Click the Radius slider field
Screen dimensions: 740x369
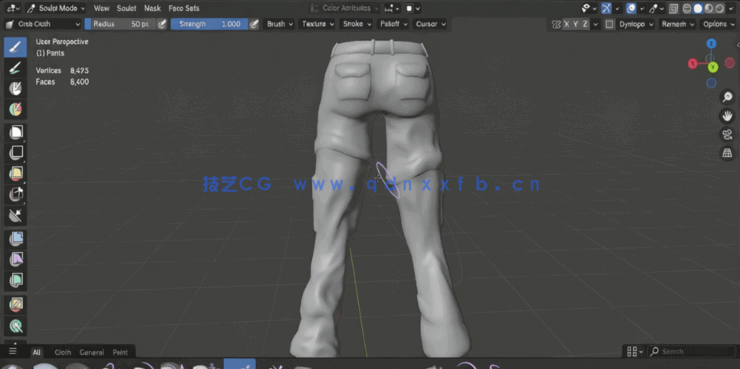click(x=120, y=24)
